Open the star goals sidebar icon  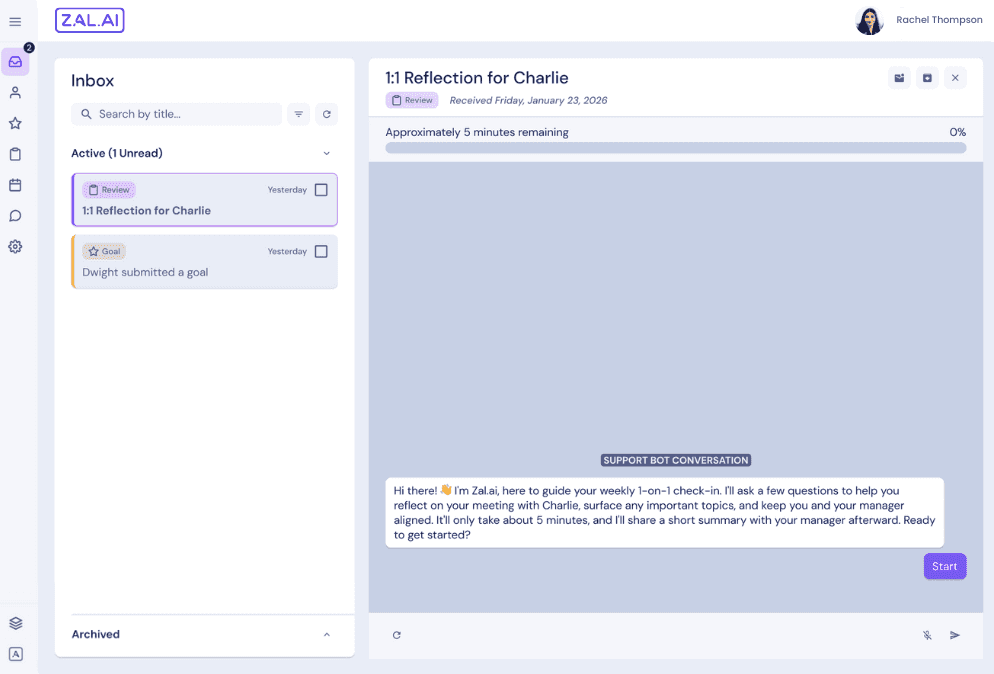pos(15,123)
